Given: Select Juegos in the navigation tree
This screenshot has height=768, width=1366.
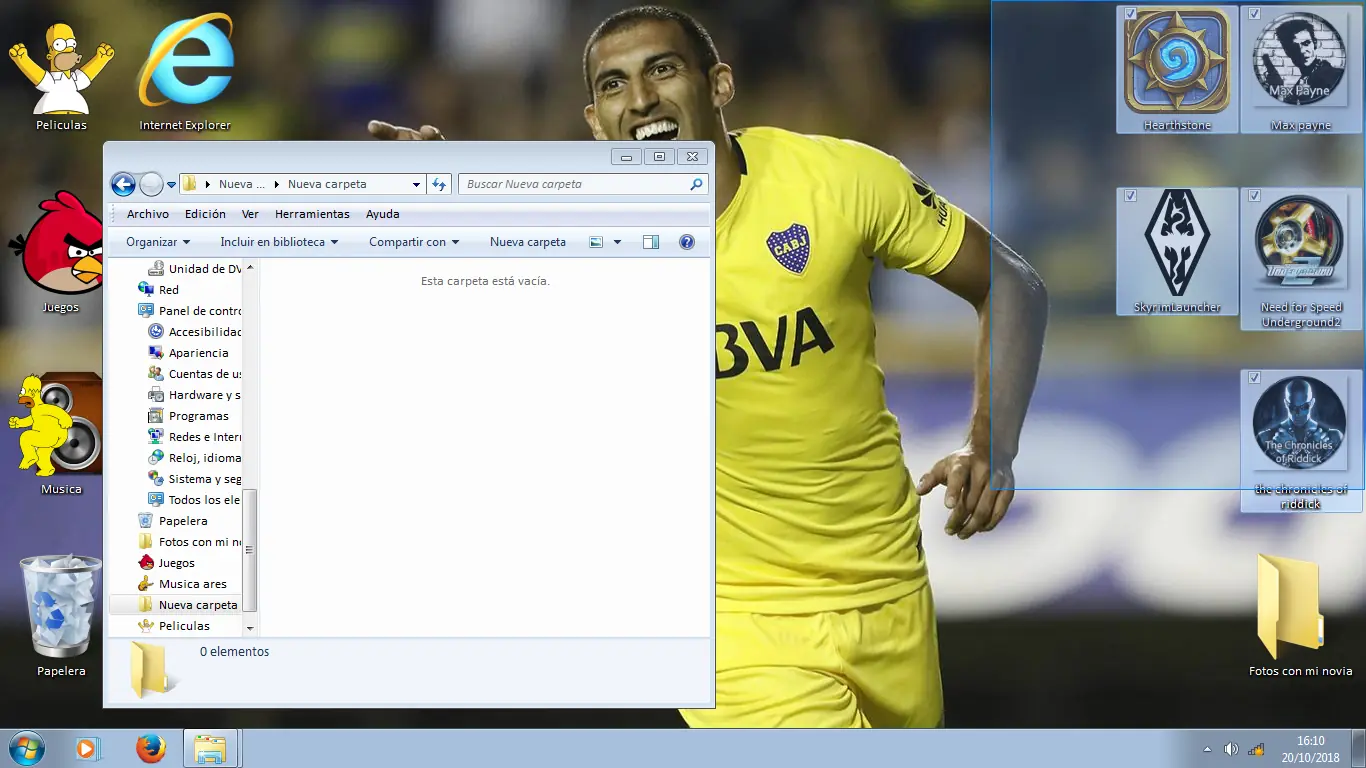Looking at the screenshot, I should (x=176, y=563).
